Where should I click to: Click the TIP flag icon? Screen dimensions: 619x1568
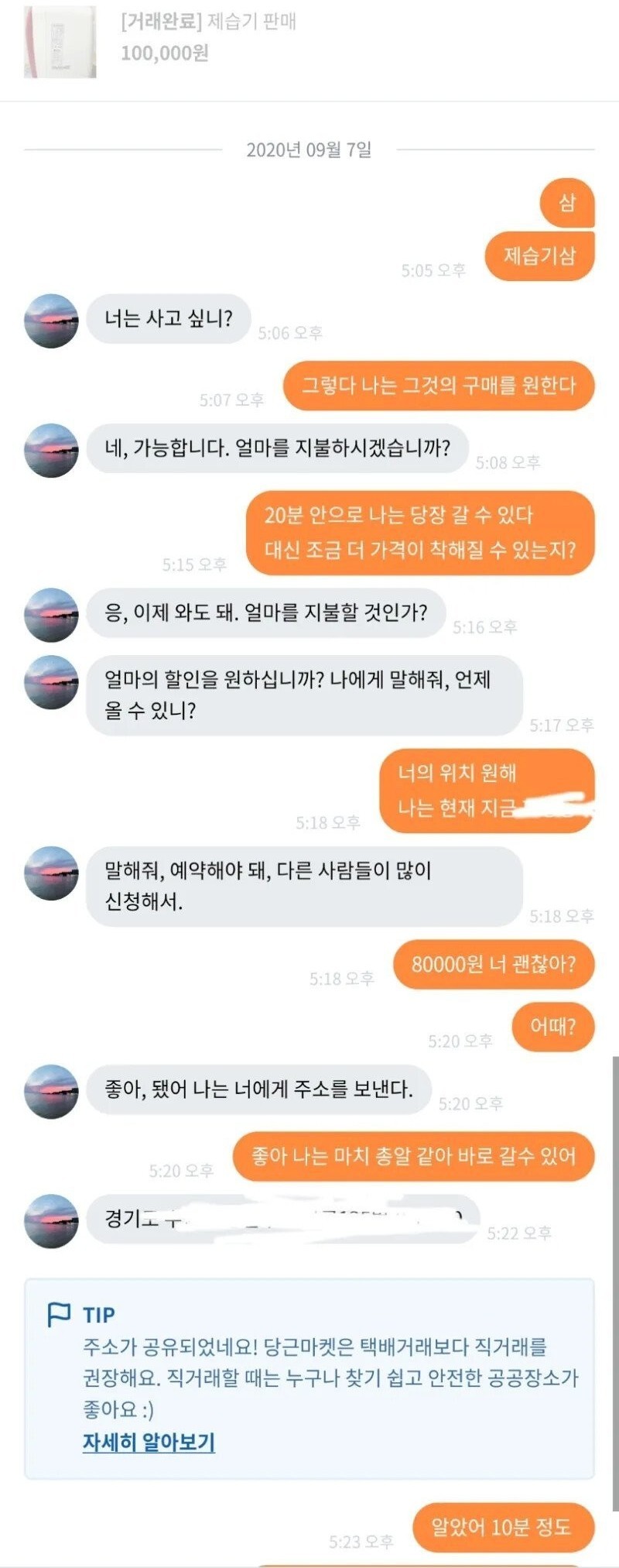pyautogui.click(x=60, y=1314)
